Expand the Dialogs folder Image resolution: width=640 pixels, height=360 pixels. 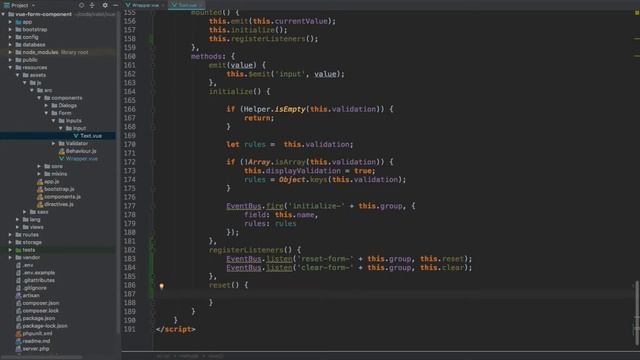click(x=47, y=105)
